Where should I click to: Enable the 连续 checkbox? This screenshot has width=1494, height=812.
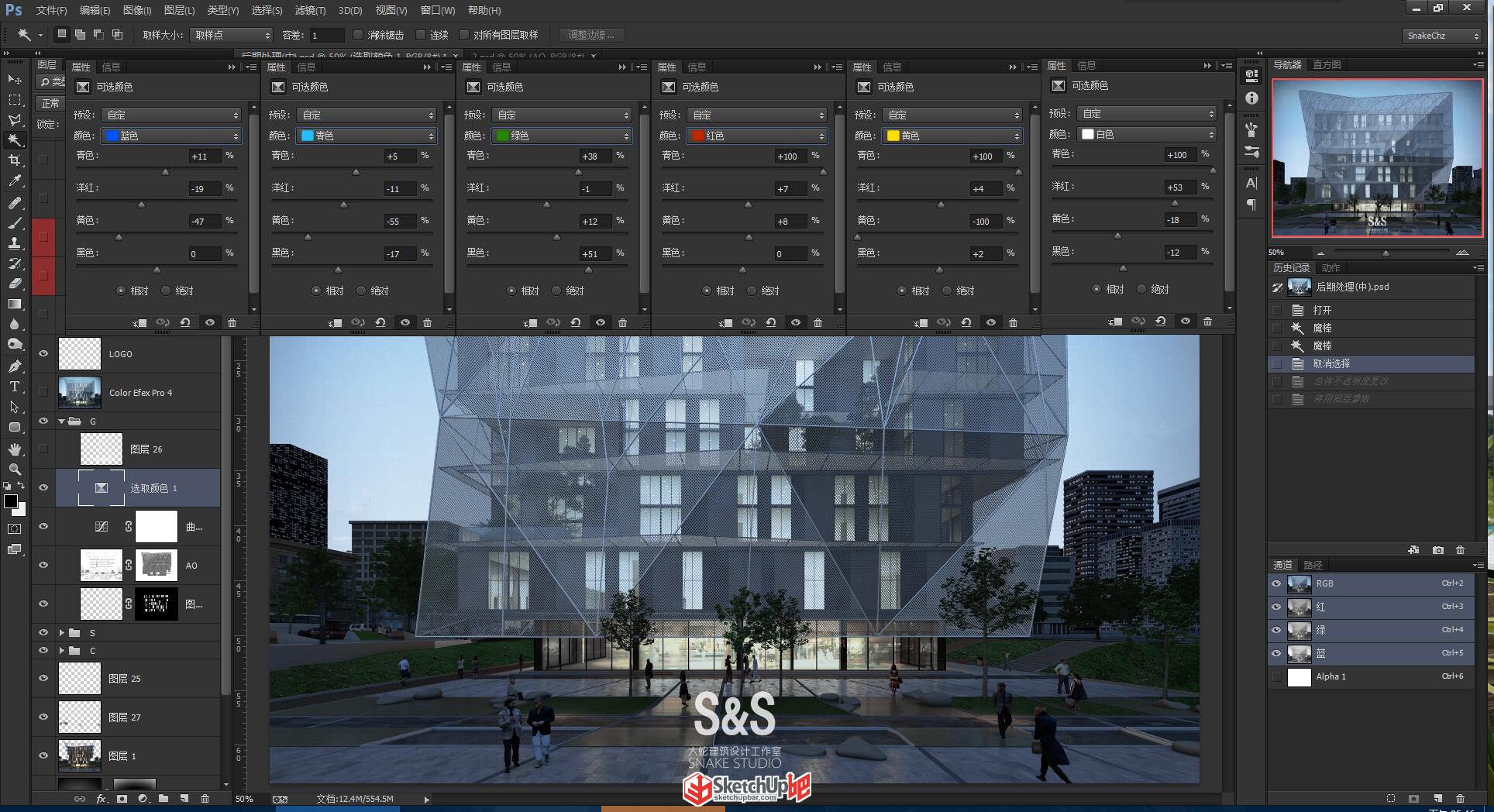coord(421,35)
